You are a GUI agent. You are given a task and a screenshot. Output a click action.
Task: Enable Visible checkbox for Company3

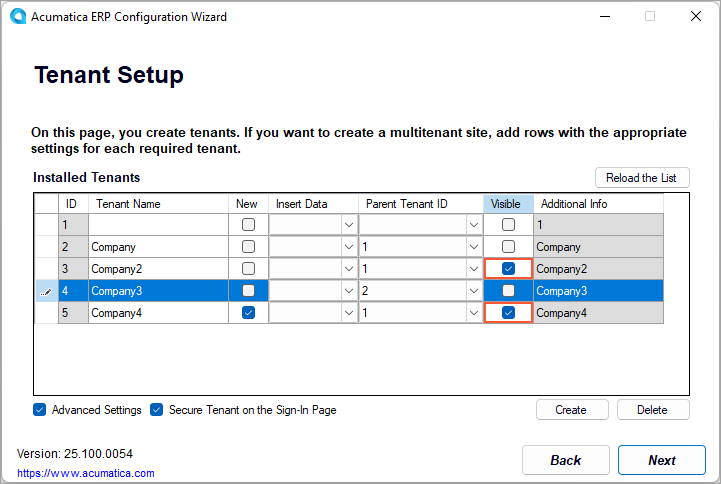coord(508,291)
